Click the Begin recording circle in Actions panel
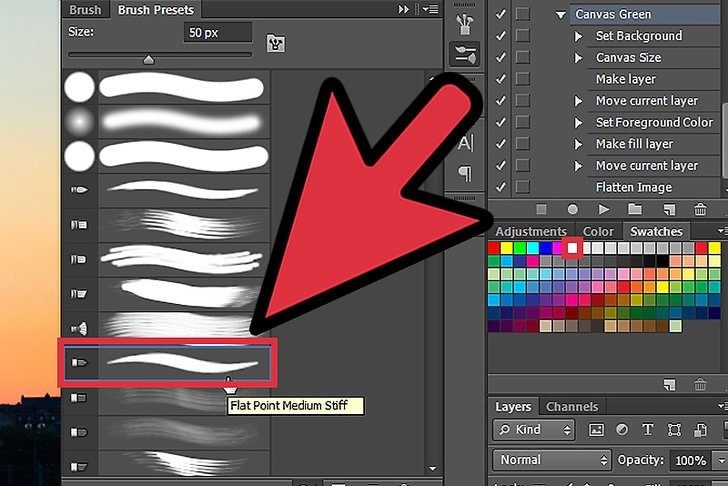 pyautogui.click(x=573, y=209)
